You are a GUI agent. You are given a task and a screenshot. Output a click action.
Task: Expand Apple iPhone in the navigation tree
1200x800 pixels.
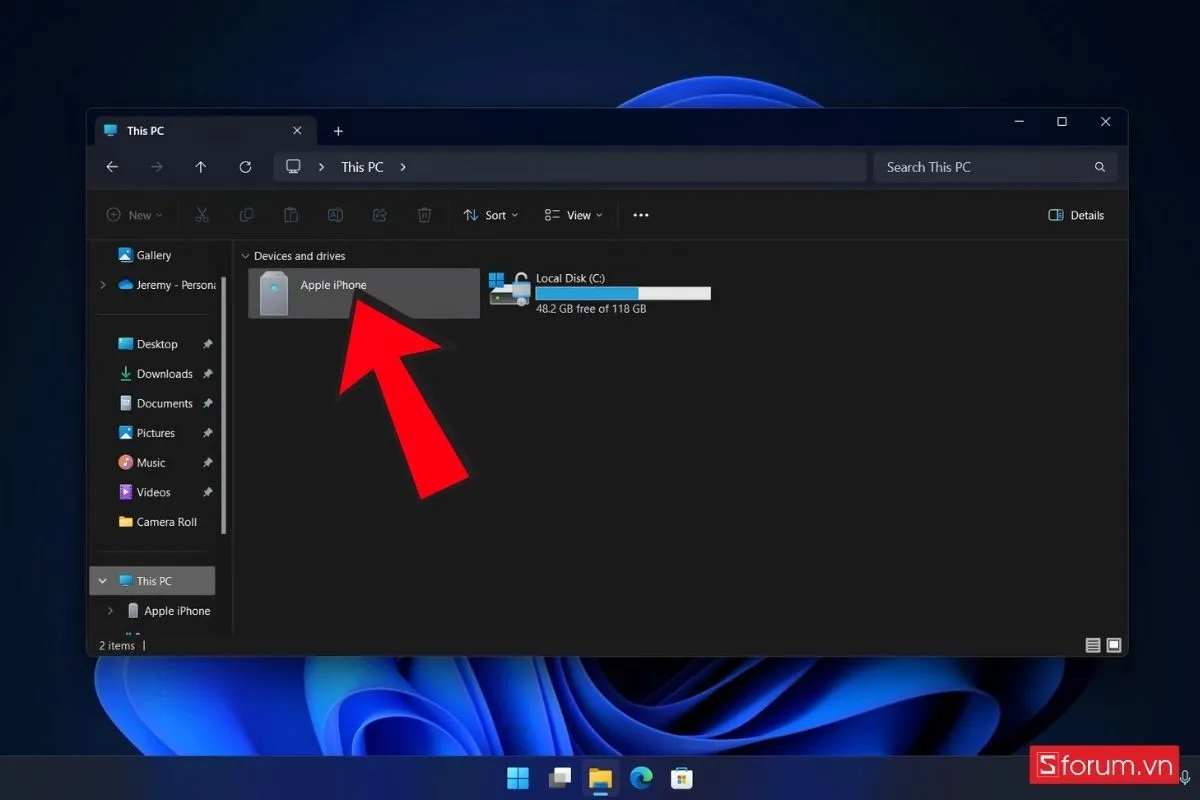coord(110,611)
